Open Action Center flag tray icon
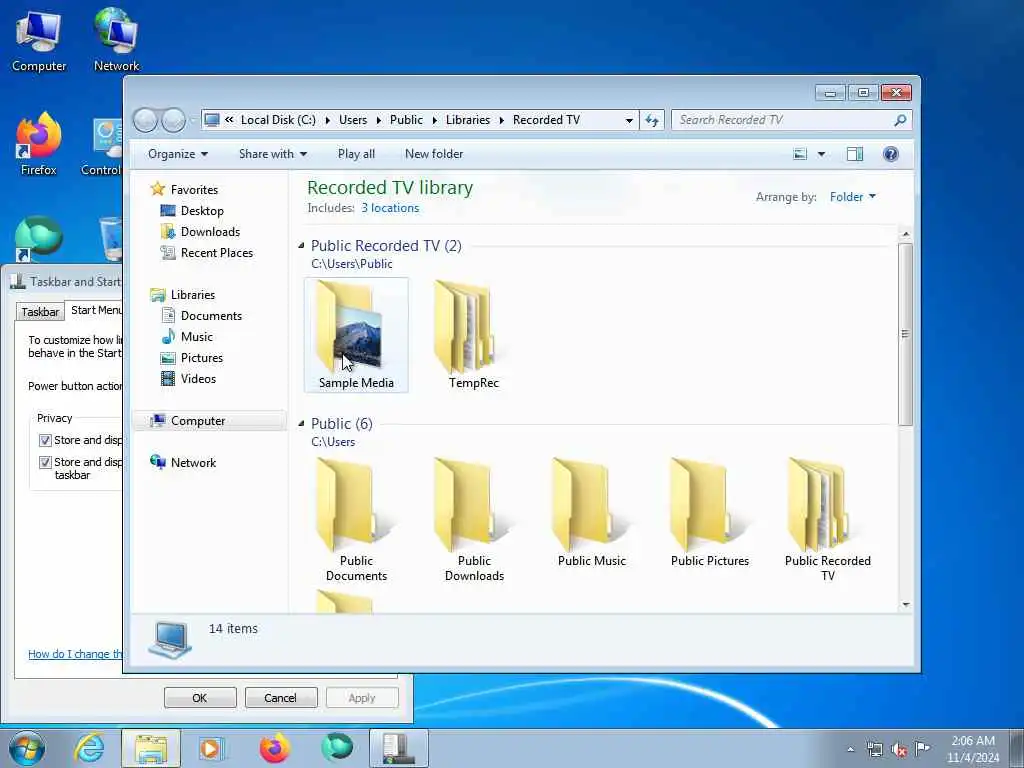 point(922,749)
